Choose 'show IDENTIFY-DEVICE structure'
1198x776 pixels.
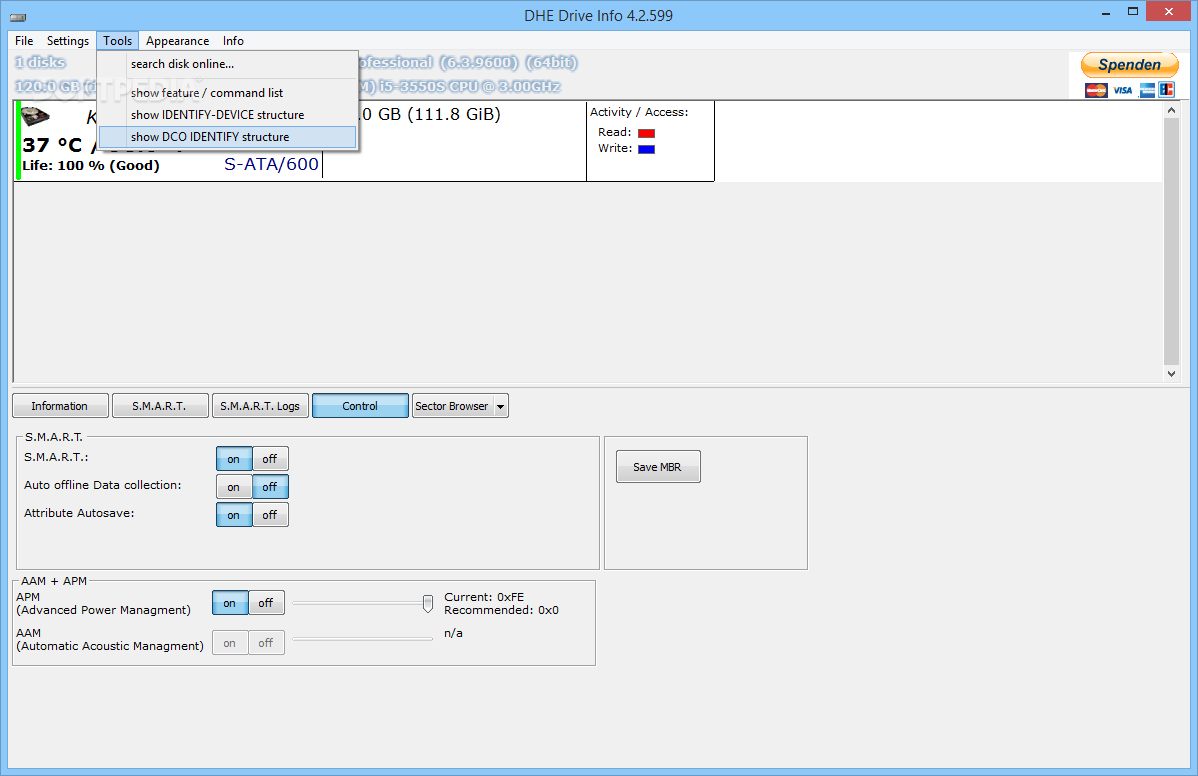coord(228,115)
